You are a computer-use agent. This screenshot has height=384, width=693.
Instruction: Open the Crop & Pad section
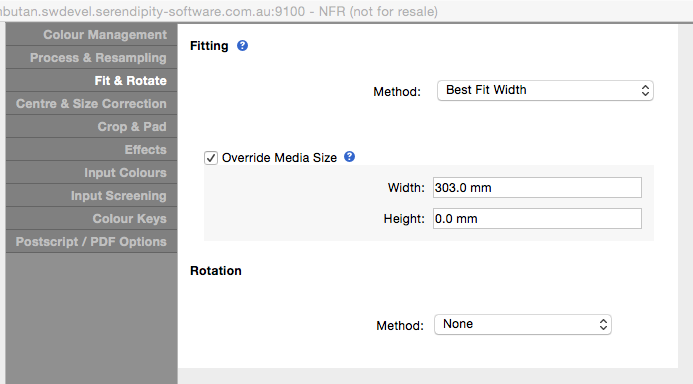click(91, 127)
